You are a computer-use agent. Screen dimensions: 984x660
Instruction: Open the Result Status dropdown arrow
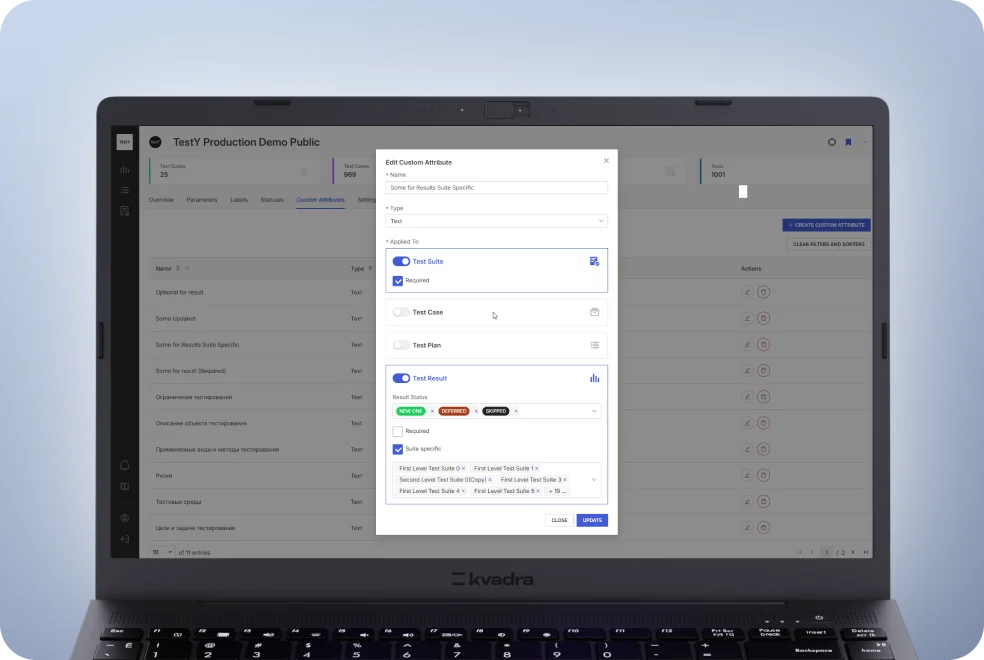coord(594,411)
